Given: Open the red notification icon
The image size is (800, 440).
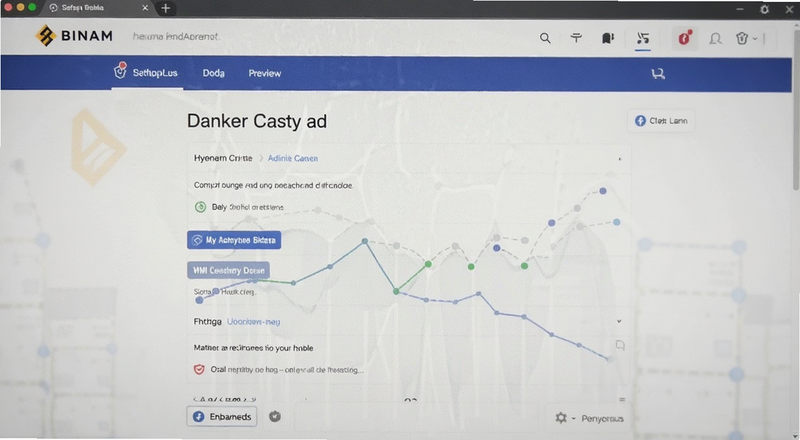Looking at the screenshot, I should [684, 38].
